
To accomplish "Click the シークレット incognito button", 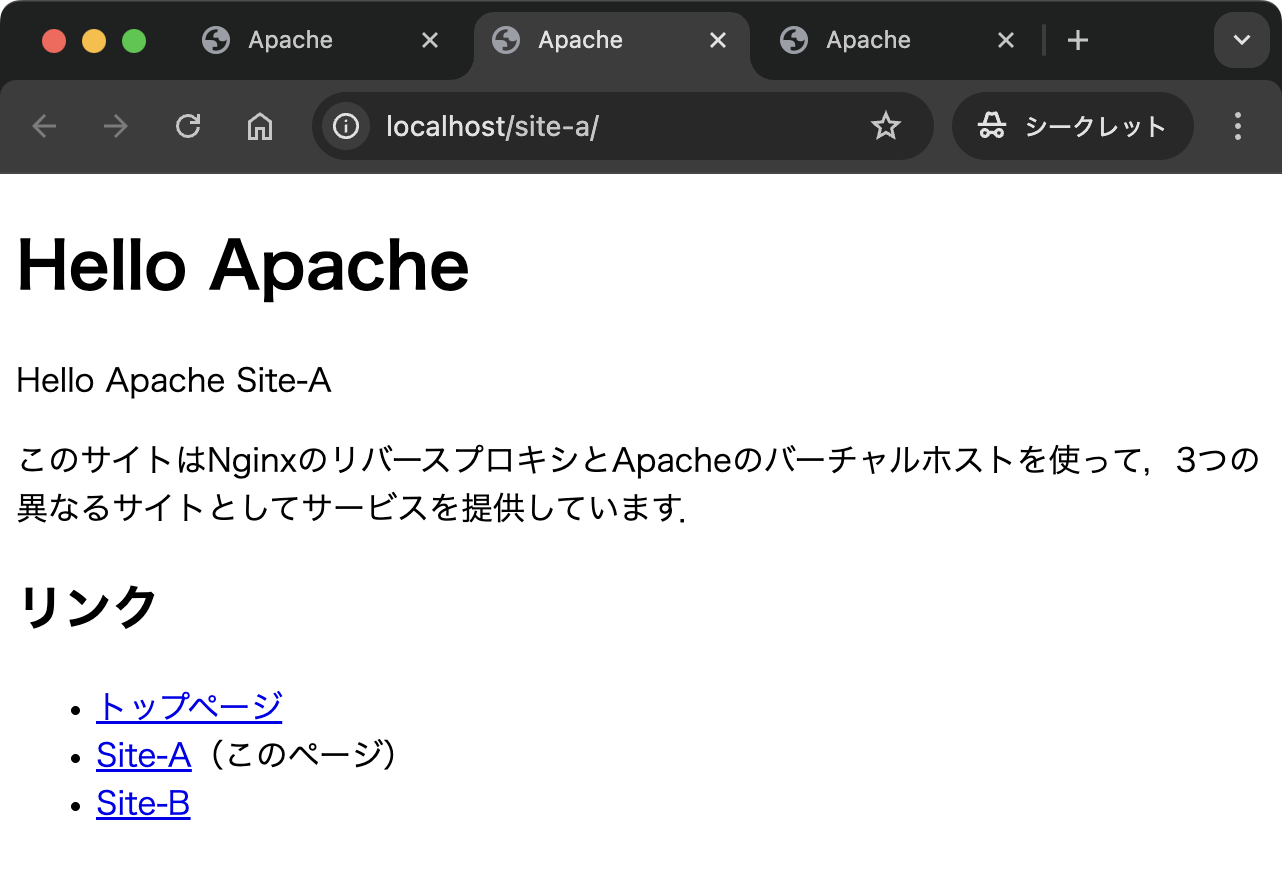I will [x=1073, y=126].
